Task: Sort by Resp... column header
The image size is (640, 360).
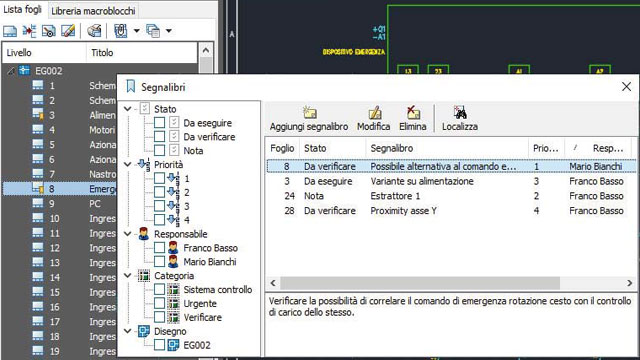Action: pos(598,149)
